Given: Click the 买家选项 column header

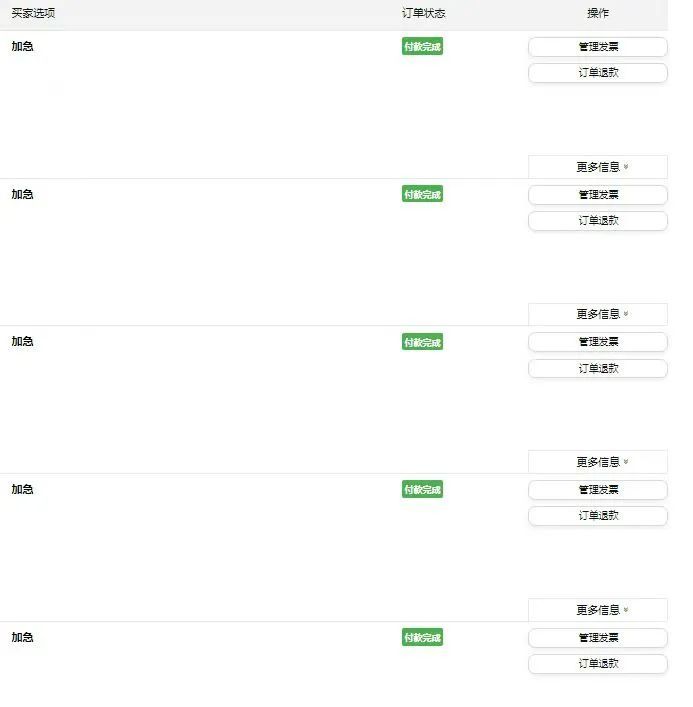Looking at the screenshot, I should click(x=33, y=13).
